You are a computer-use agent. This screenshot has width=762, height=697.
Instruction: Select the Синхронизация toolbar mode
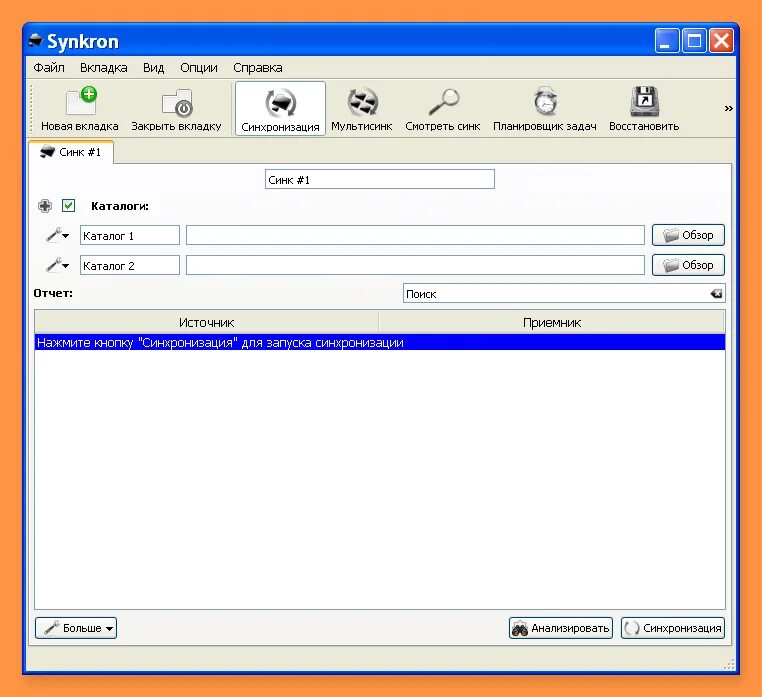[x=280, y=109]
